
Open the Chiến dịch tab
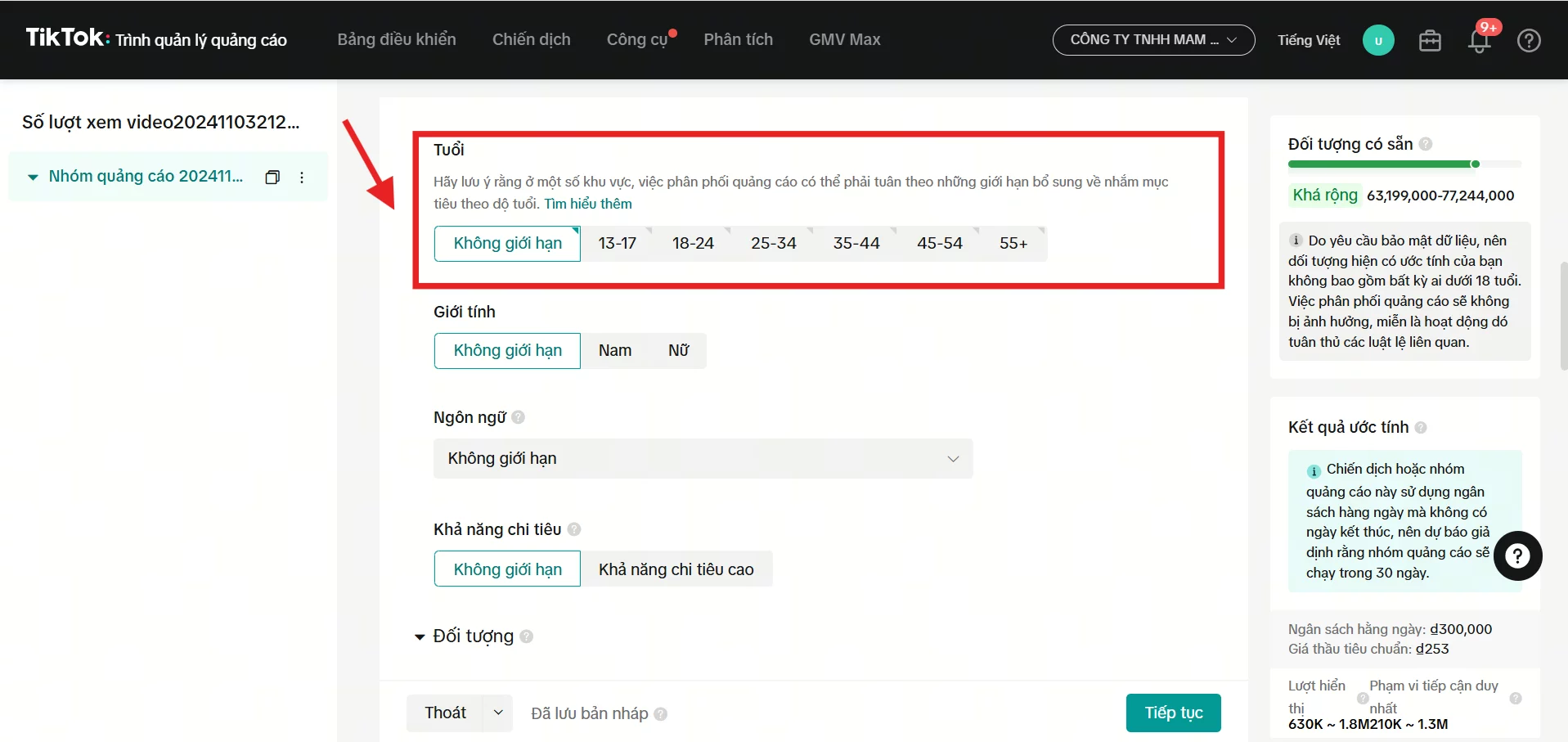coord(532,39)
